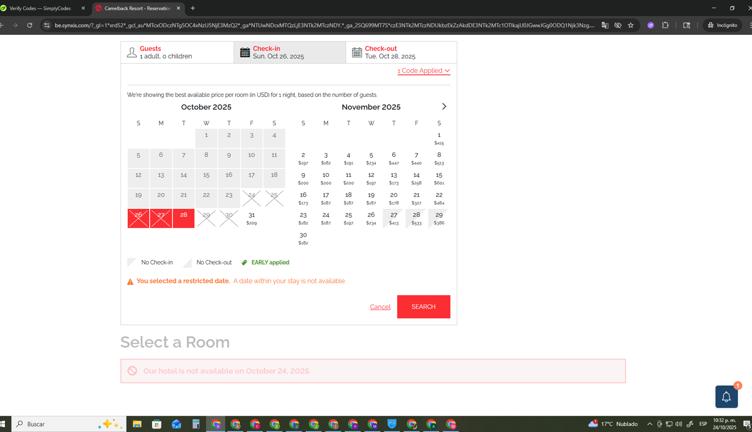Click the translate page icon
Image resolution: width=752 pixels, height=432 pixels.
coord(605,25)
